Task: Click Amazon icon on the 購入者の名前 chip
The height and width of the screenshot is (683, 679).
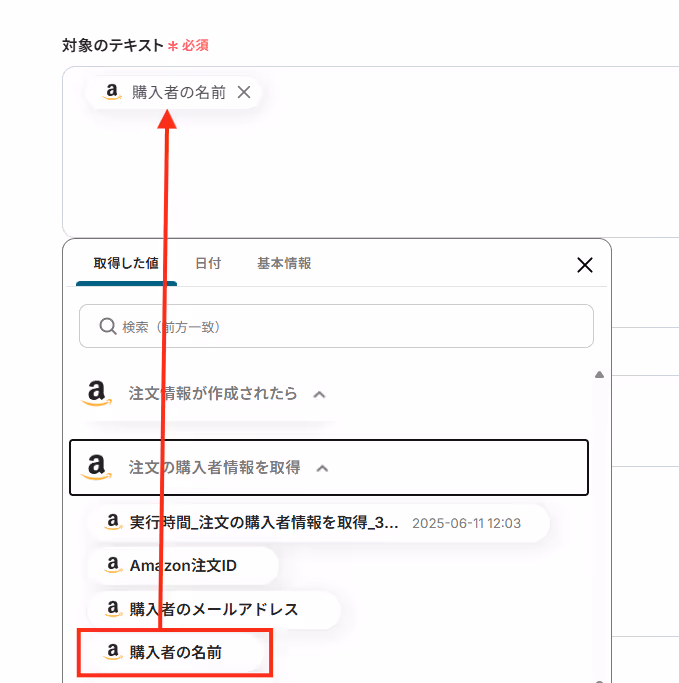Action: (112, 92)
